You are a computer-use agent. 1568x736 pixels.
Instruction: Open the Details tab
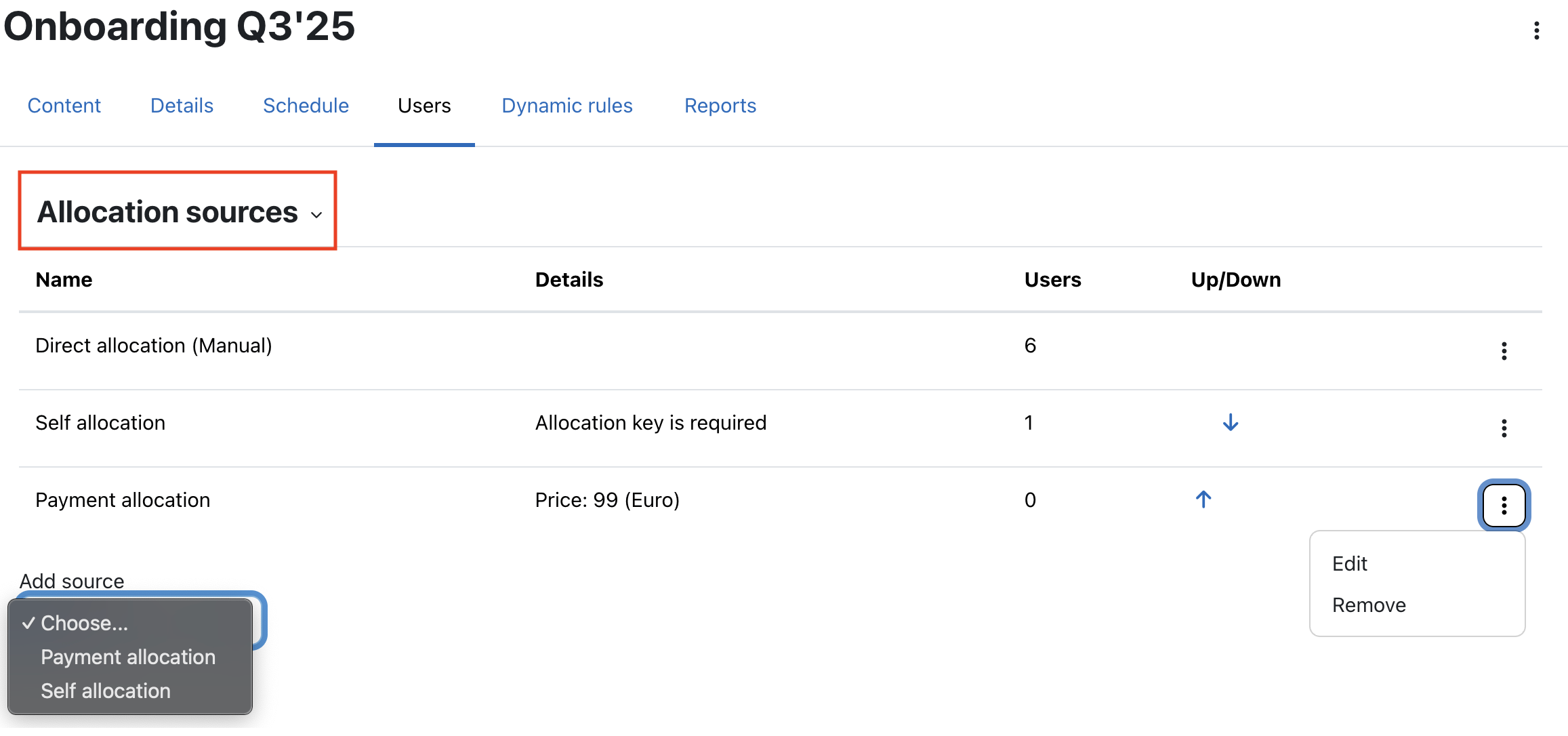(182, 106)
